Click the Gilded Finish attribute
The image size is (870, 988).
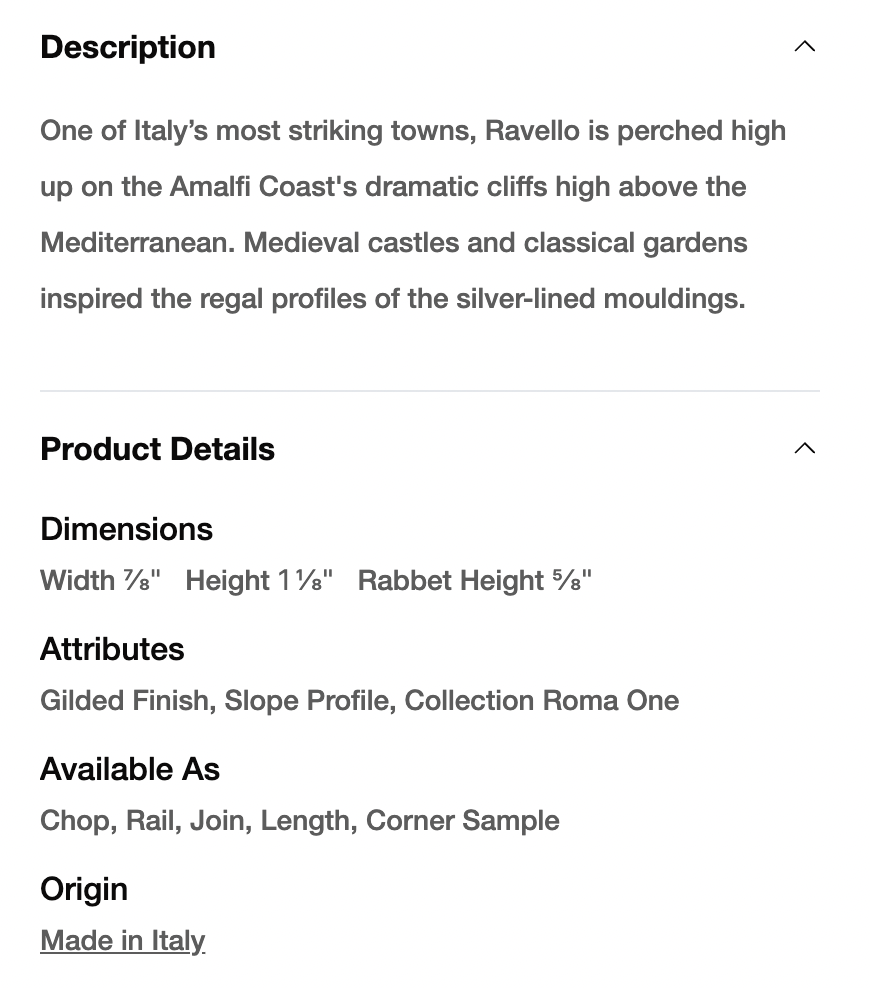coord(124,701)
